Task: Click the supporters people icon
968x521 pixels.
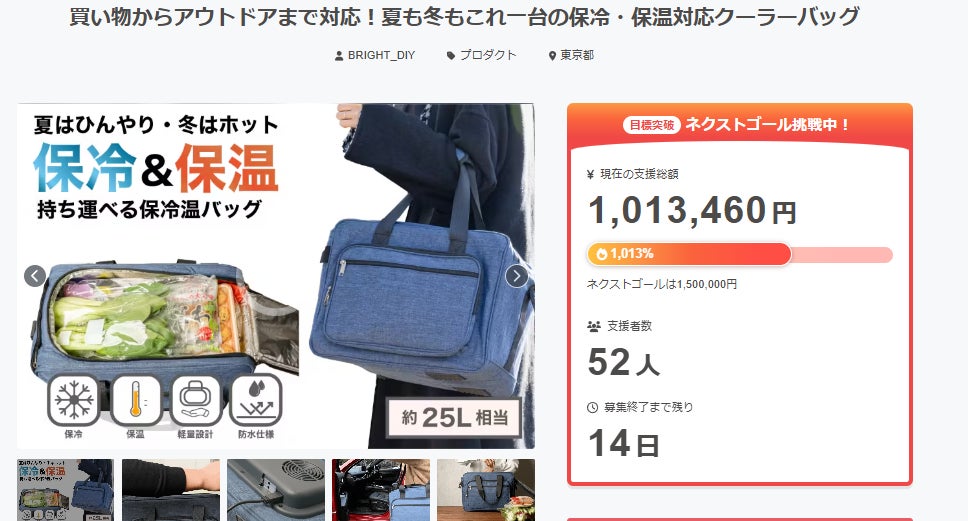Action: pos(594,327)
